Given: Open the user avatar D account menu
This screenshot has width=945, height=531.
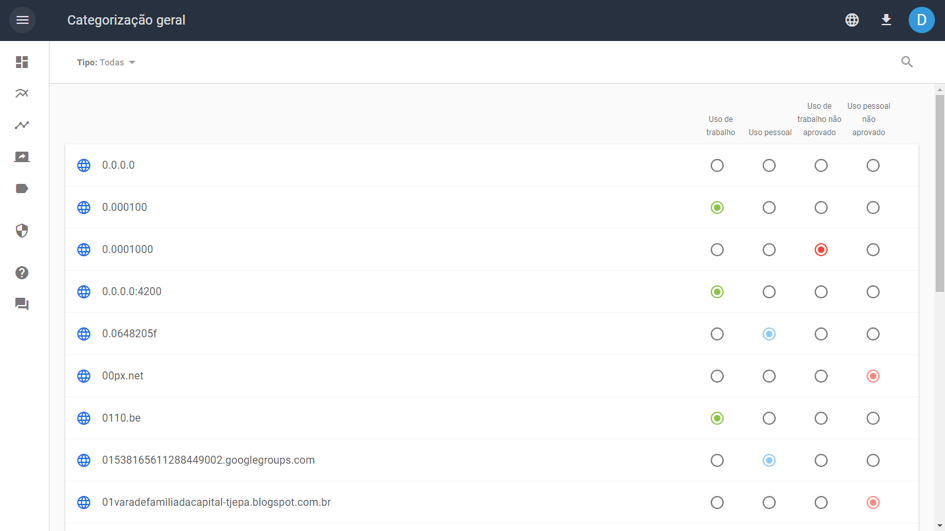Looking at the screenshot, I should 921,20.
